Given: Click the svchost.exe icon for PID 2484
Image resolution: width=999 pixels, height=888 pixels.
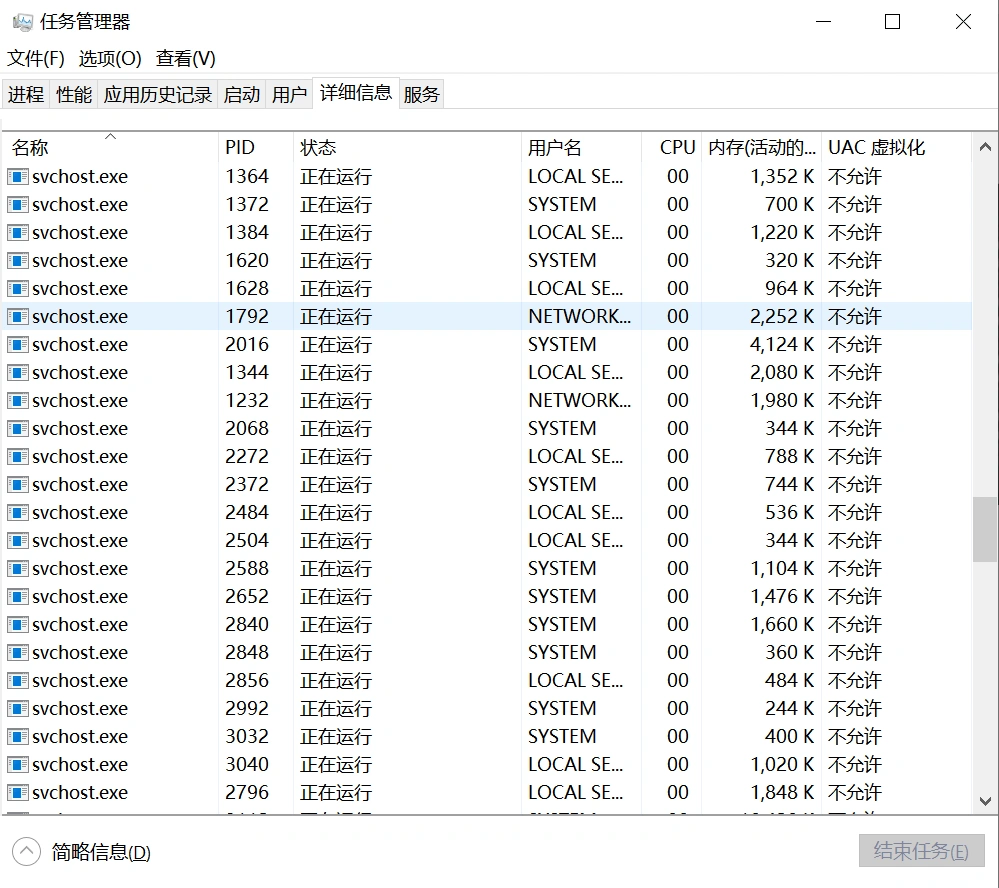Looking at the screenshot, I should (18, 513).
